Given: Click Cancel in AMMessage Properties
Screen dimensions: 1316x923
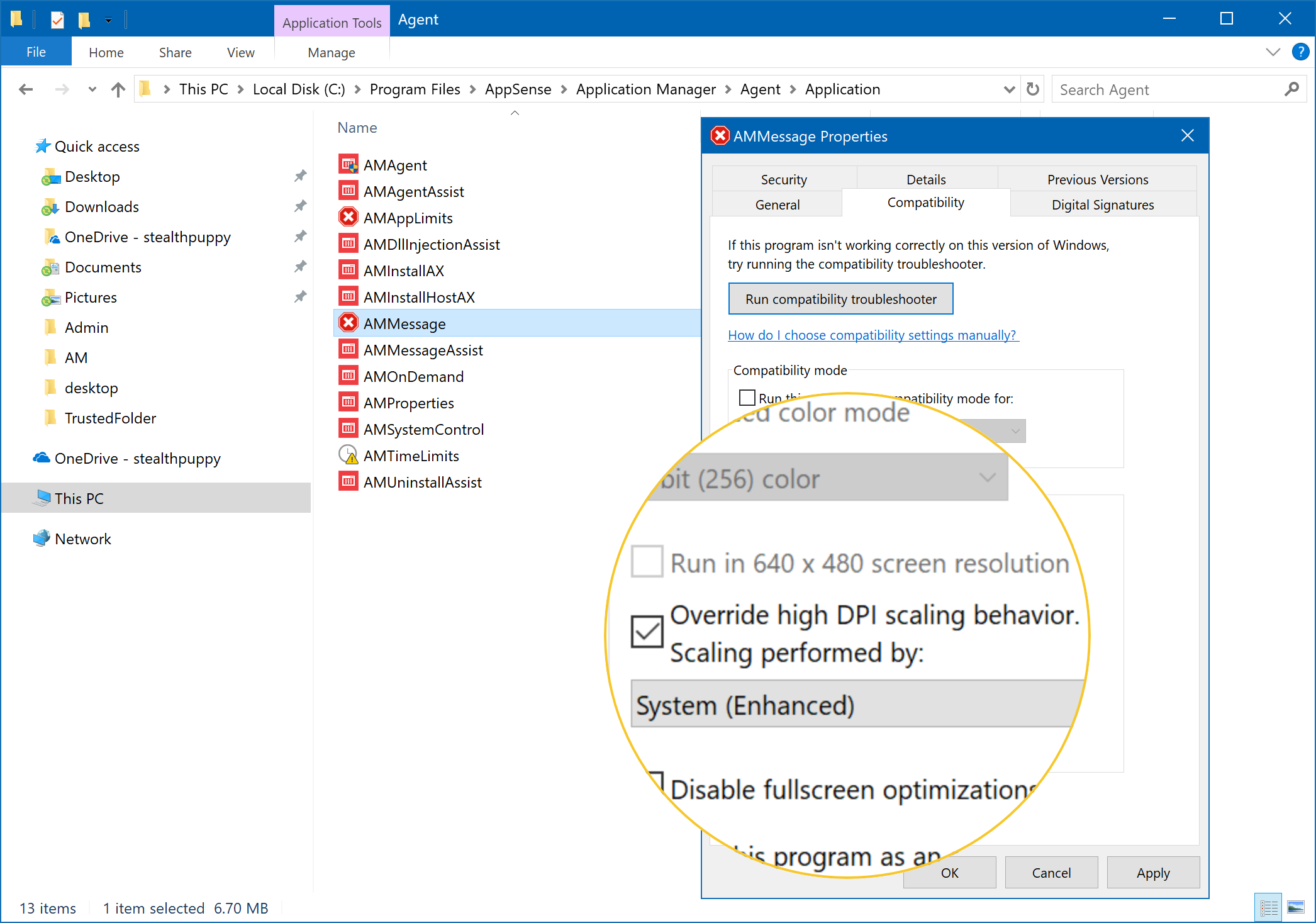Looking at the screenshot, I should tap(1051, 873).
